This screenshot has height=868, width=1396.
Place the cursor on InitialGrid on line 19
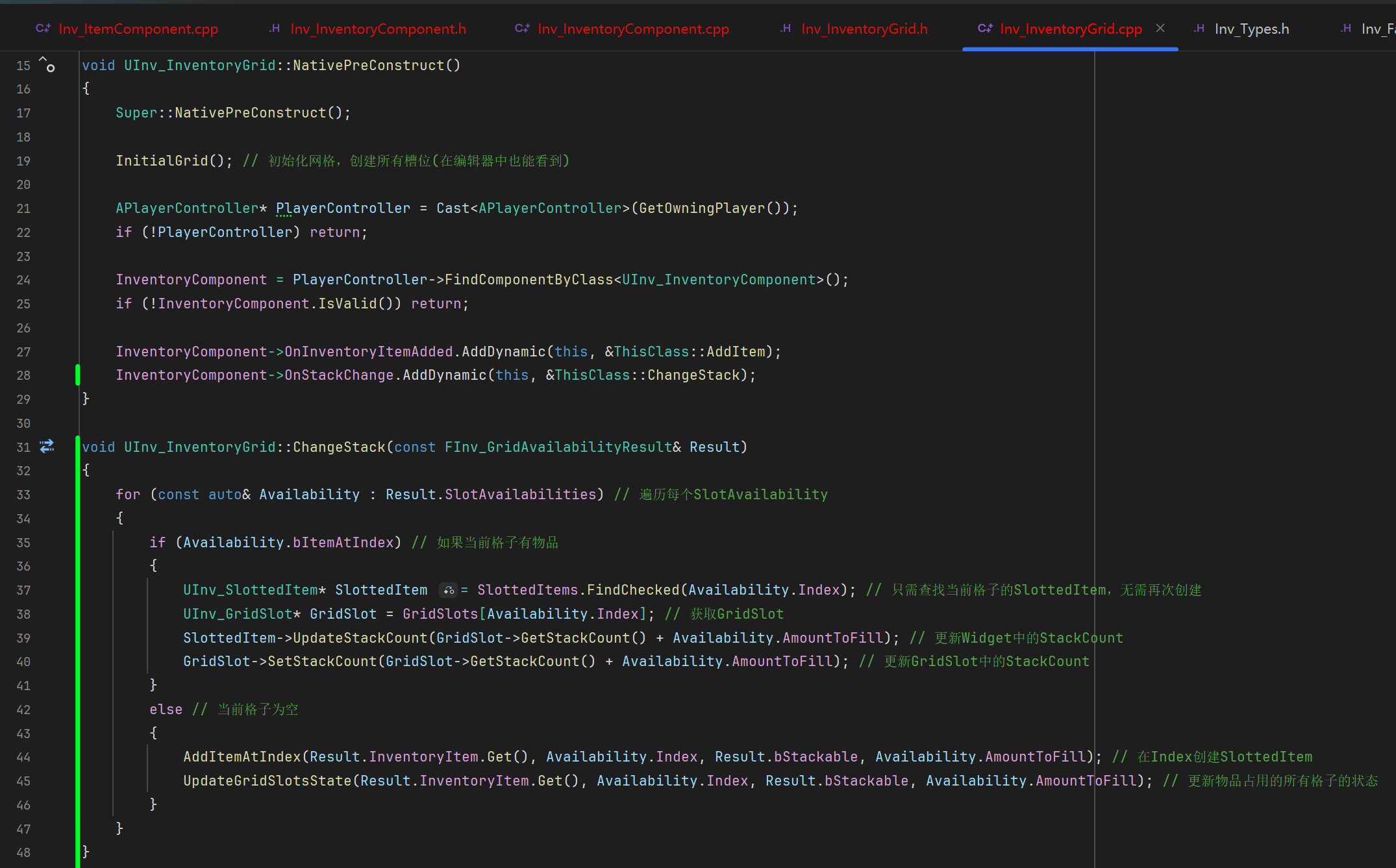[x=162, y=161]
